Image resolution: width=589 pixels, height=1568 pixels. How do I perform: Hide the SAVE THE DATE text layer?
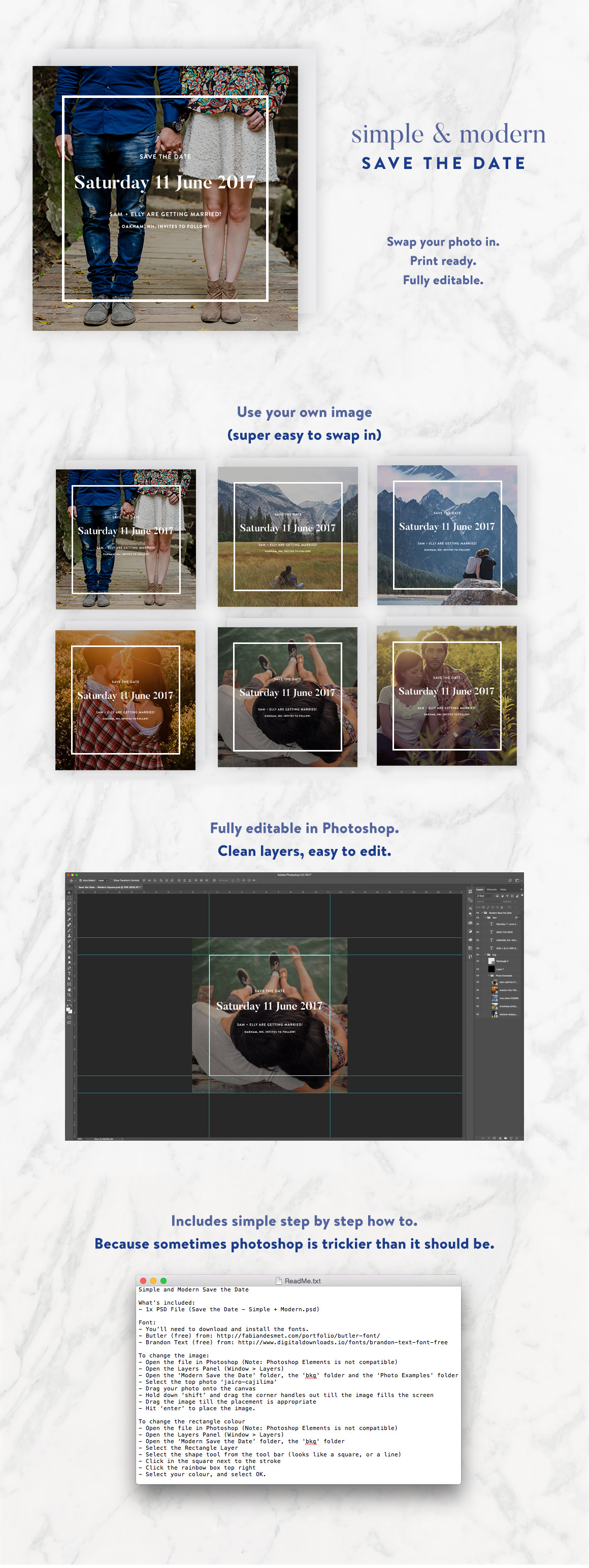[x=477, y=932]
